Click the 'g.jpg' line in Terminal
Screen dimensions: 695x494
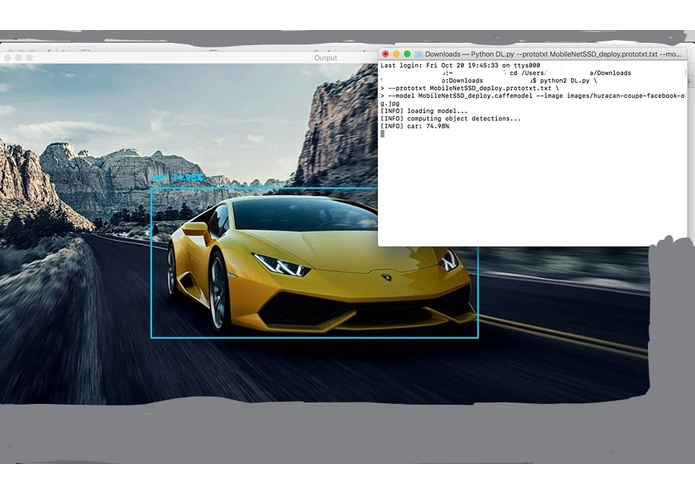click(390, 104)
